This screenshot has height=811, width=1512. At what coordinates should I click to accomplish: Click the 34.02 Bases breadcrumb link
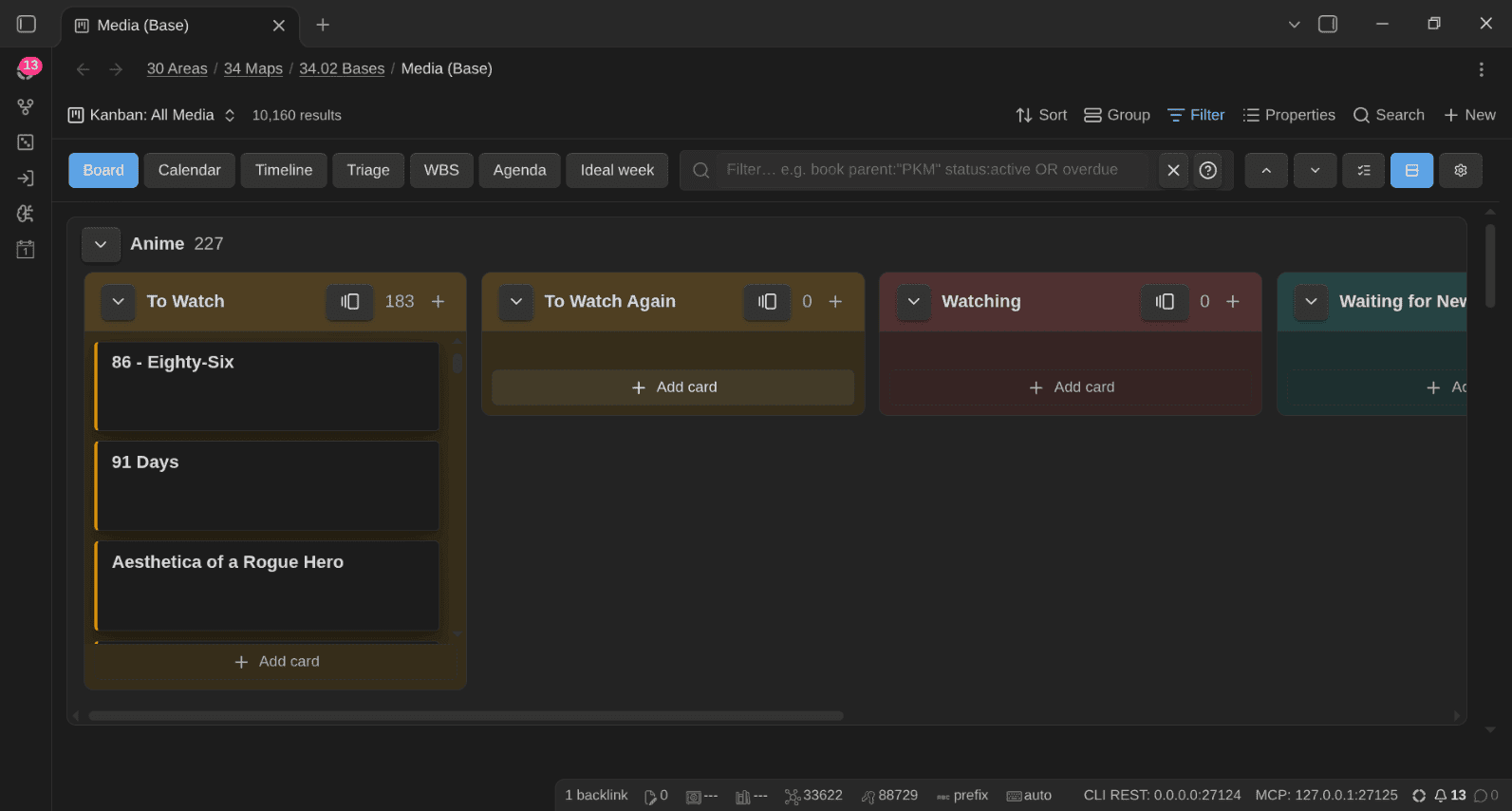point(342,68)
